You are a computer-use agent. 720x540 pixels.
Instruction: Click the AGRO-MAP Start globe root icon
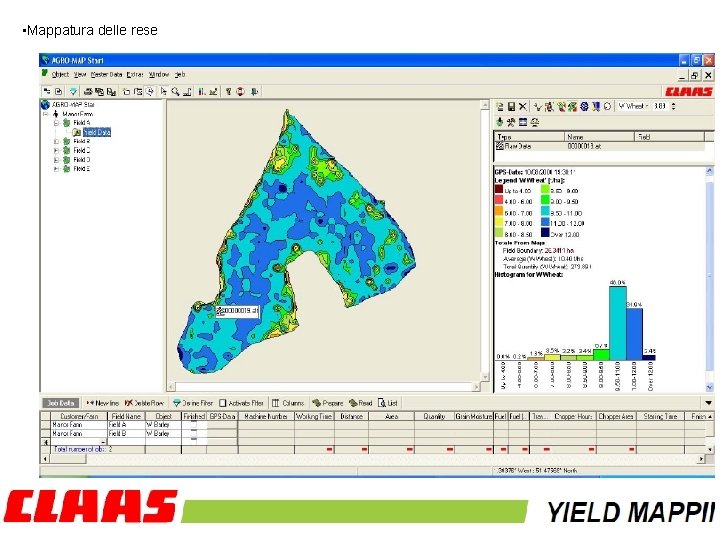45,105
